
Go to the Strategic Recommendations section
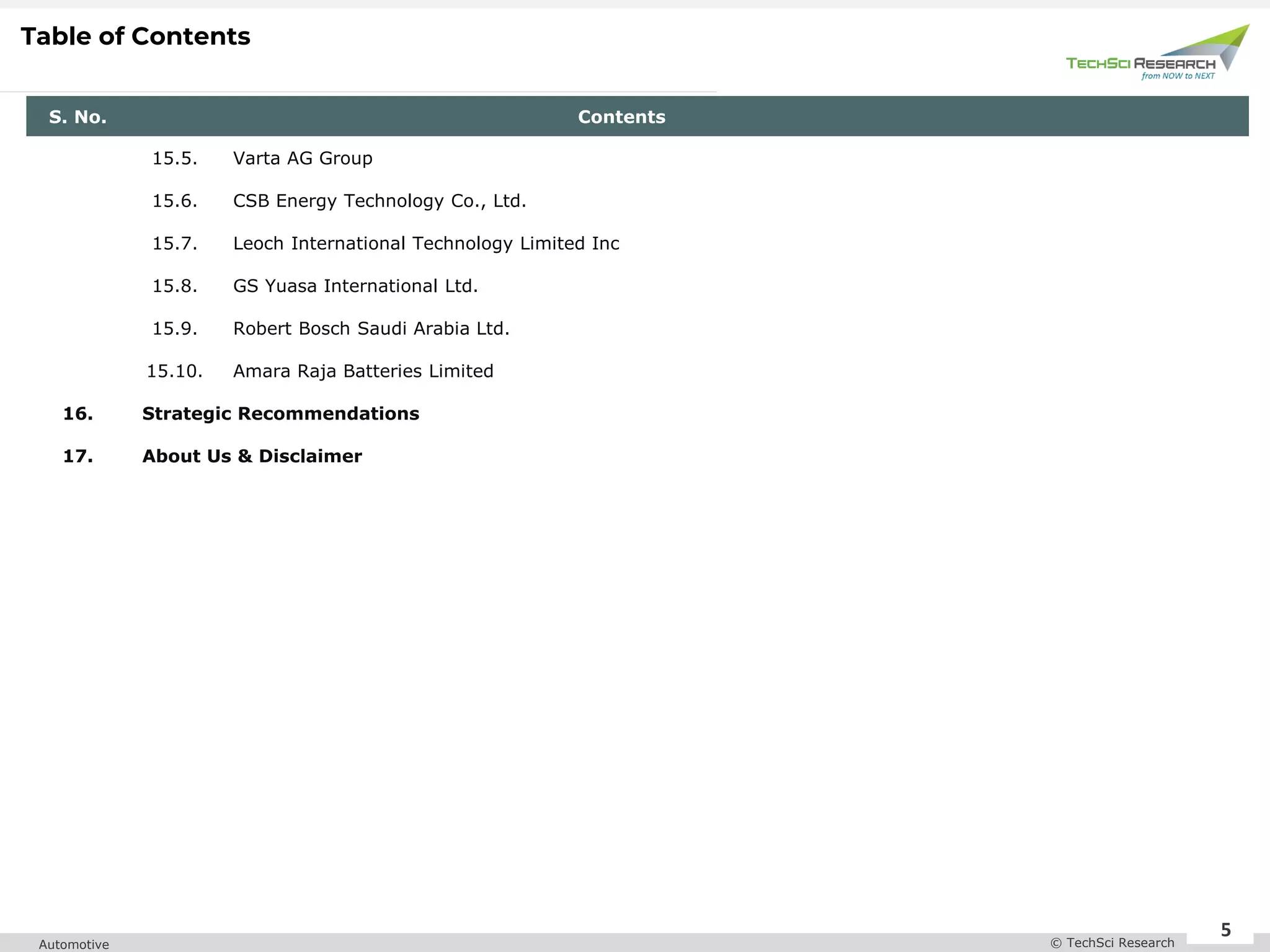click(x=280, y=413)
